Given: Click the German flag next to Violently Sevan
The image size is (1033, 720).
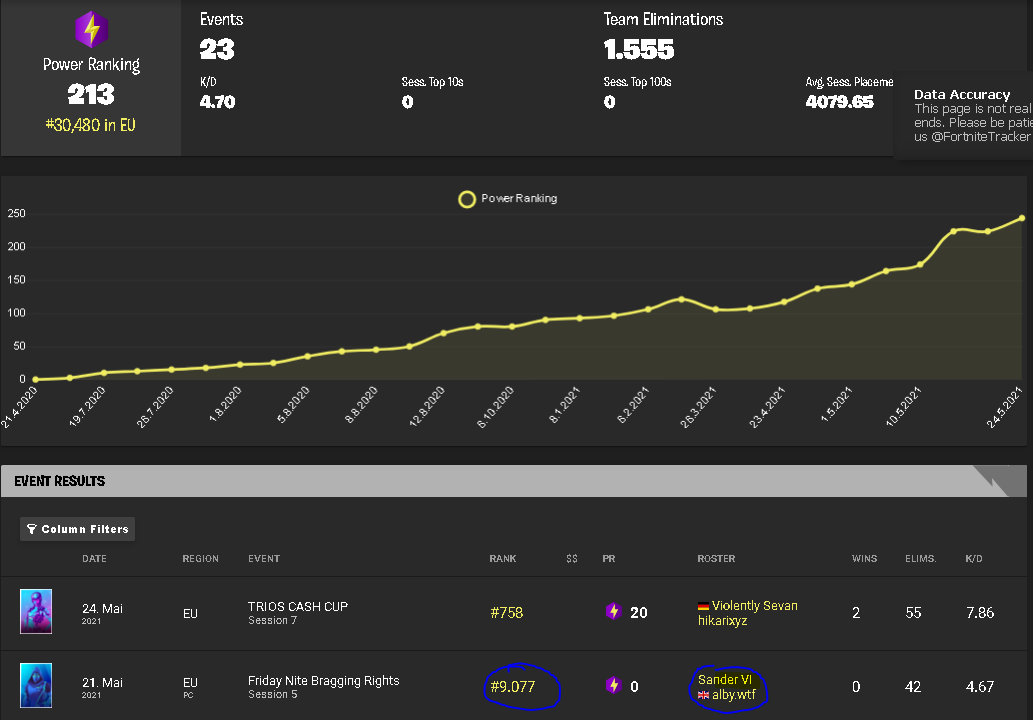Looking at the screenshot, I should click(704, 606).
